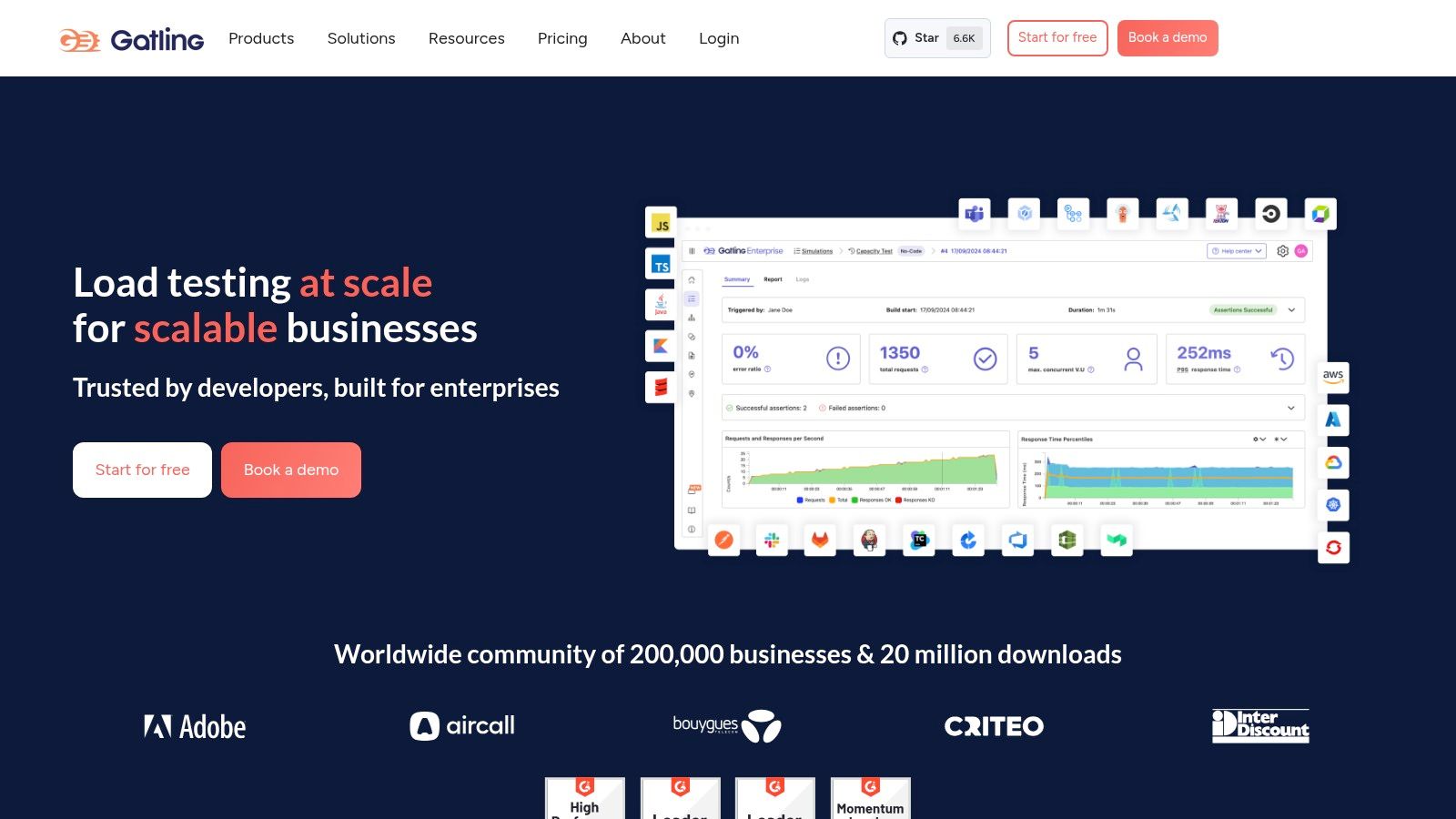This screenshot has height=819, width=1456.
Task: Select the TeamCity integration icon
Action: click(919, 539)
